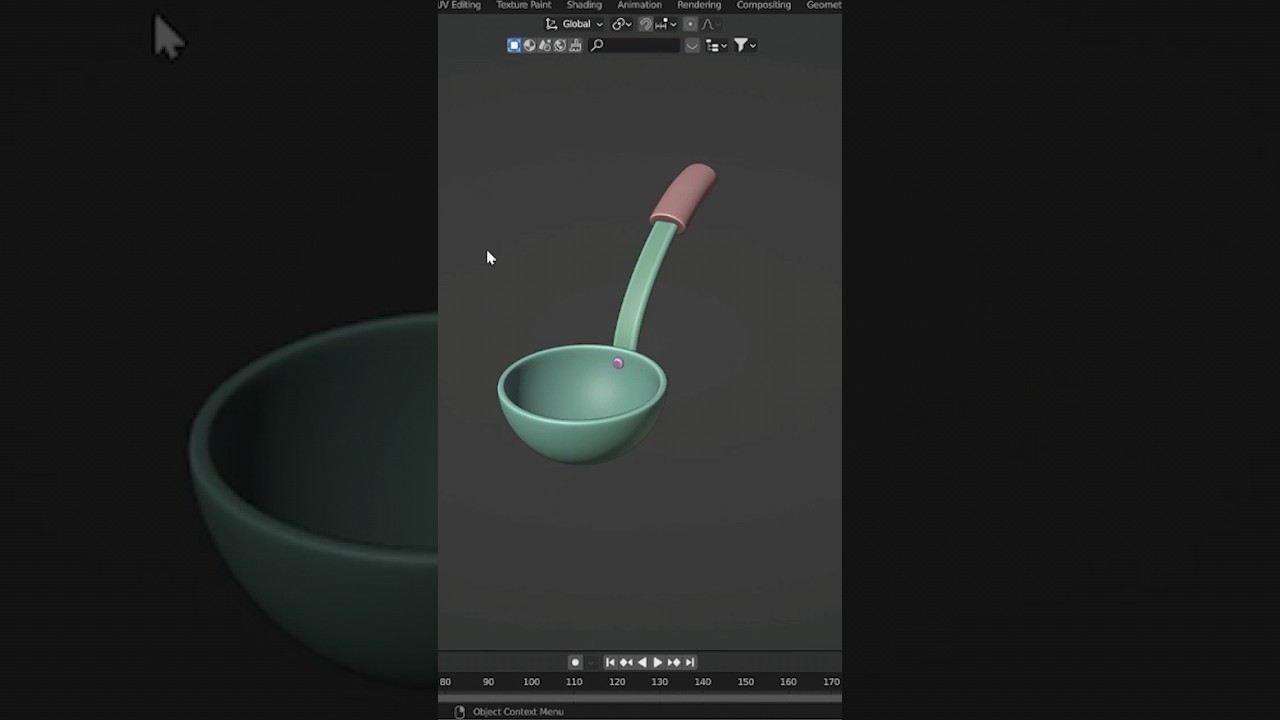Toggle the auto keying record button
The width and height of the screenshot is (1280, 720).
click(575, 662)
